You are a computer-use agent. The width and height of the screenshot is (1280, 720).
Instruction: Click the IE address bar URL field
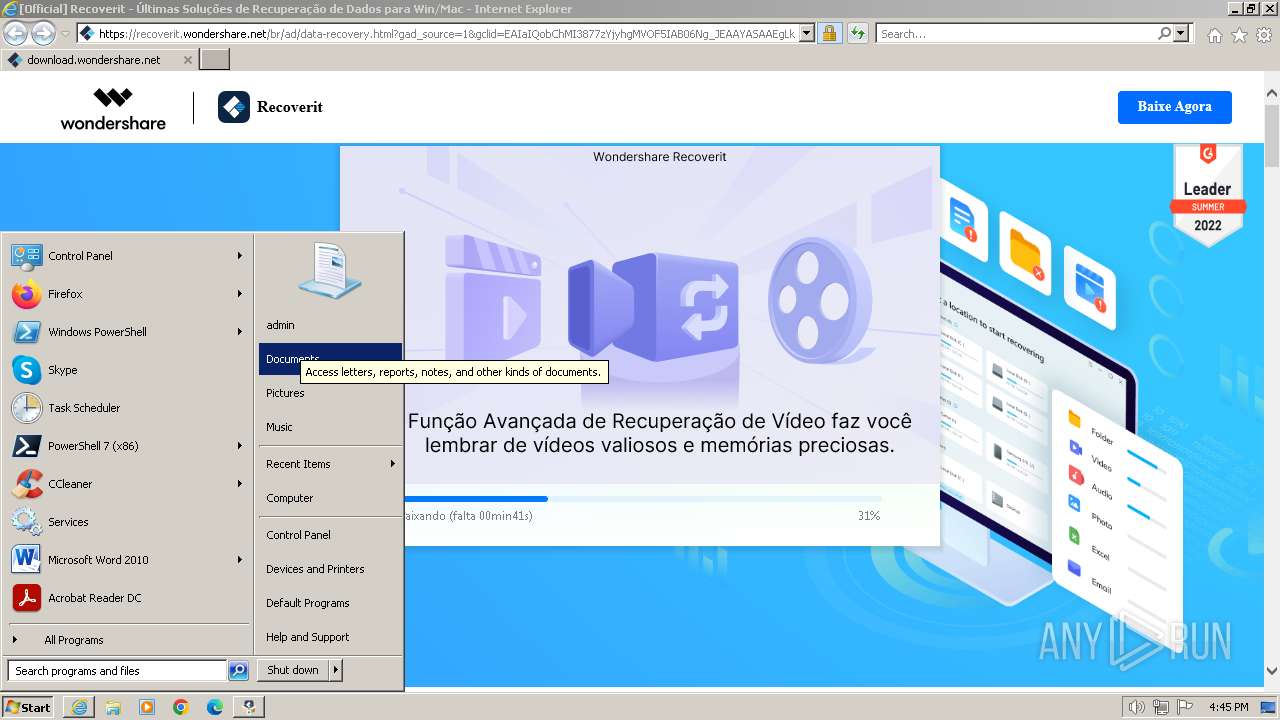pyautogui.click(x=447, y=33)
